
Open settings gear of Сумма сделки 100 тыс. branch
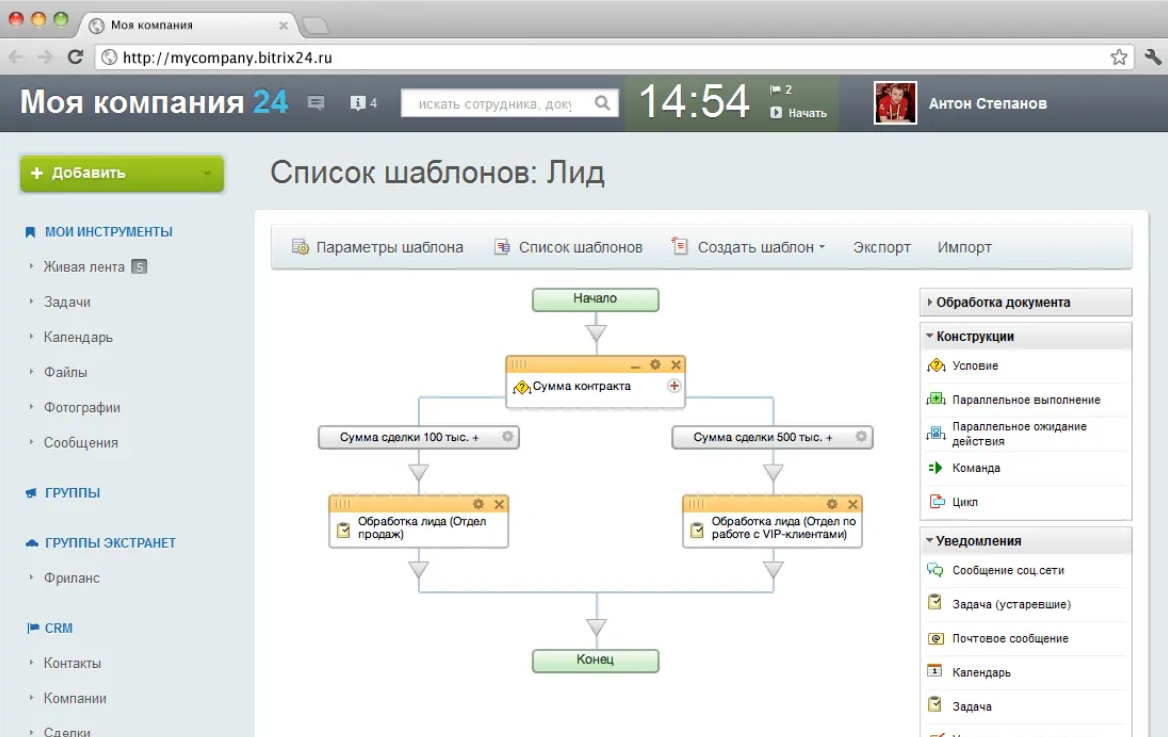coord(507,437)
